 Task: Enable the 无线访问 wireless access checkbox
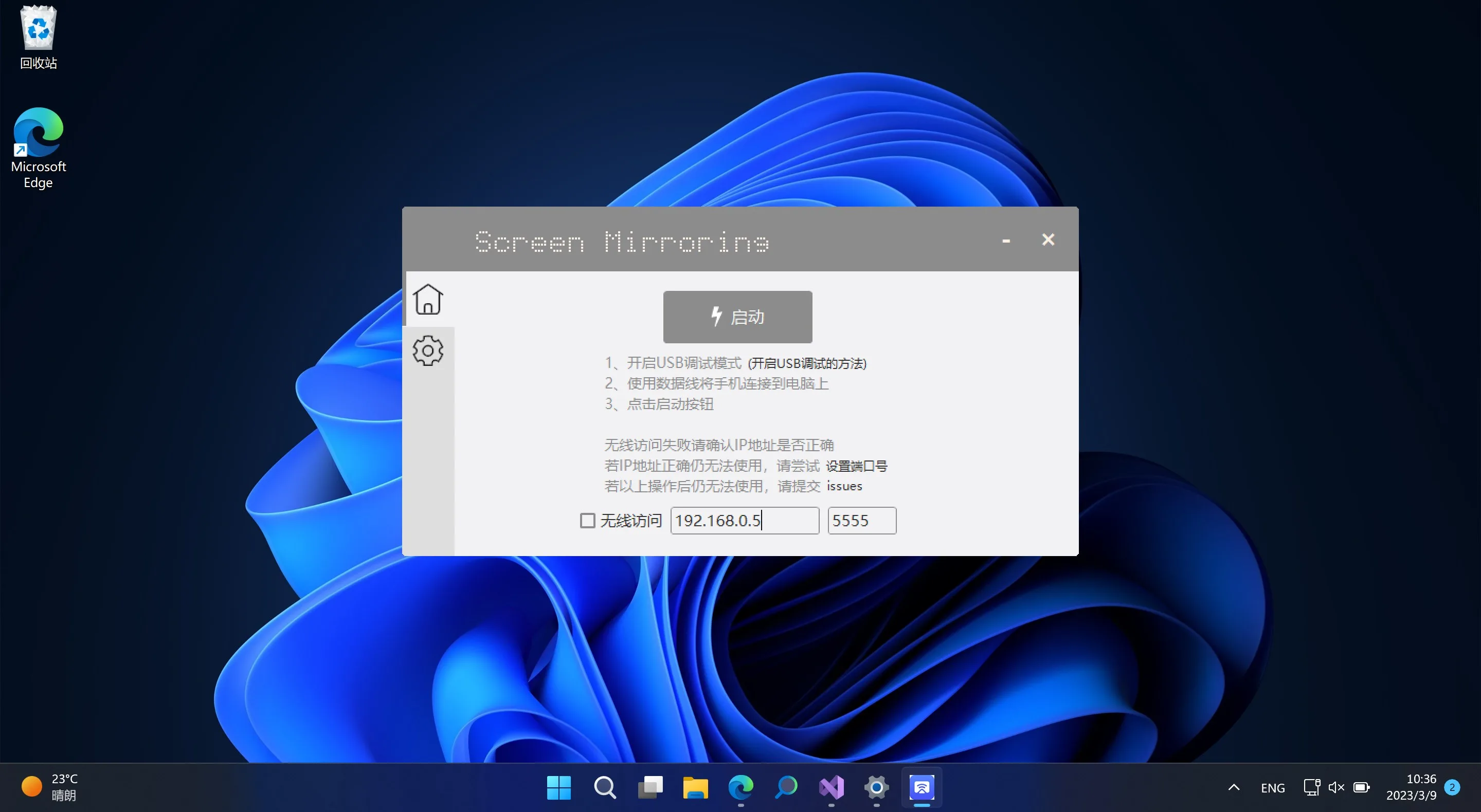[587, 521]
